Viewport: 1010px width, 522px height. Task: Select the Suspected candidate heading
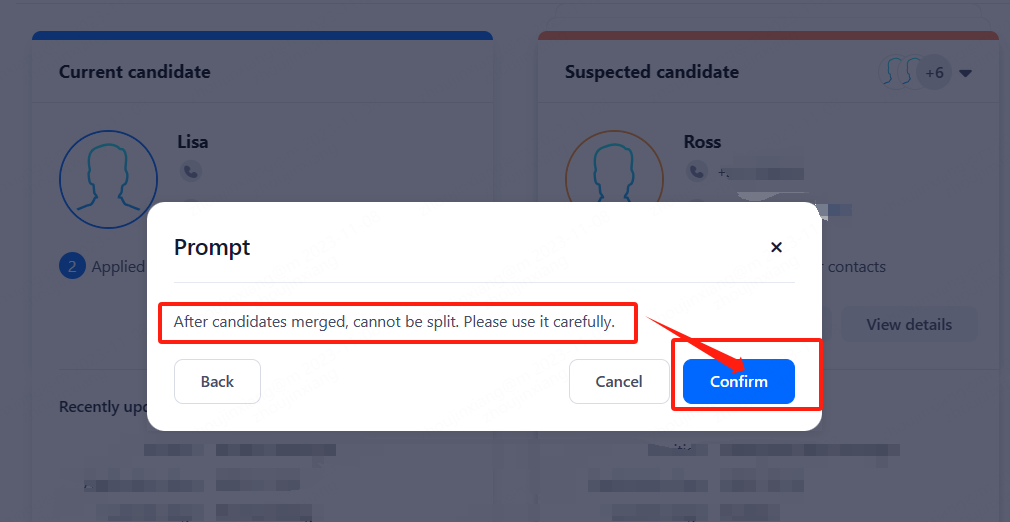tap(651, 72)
